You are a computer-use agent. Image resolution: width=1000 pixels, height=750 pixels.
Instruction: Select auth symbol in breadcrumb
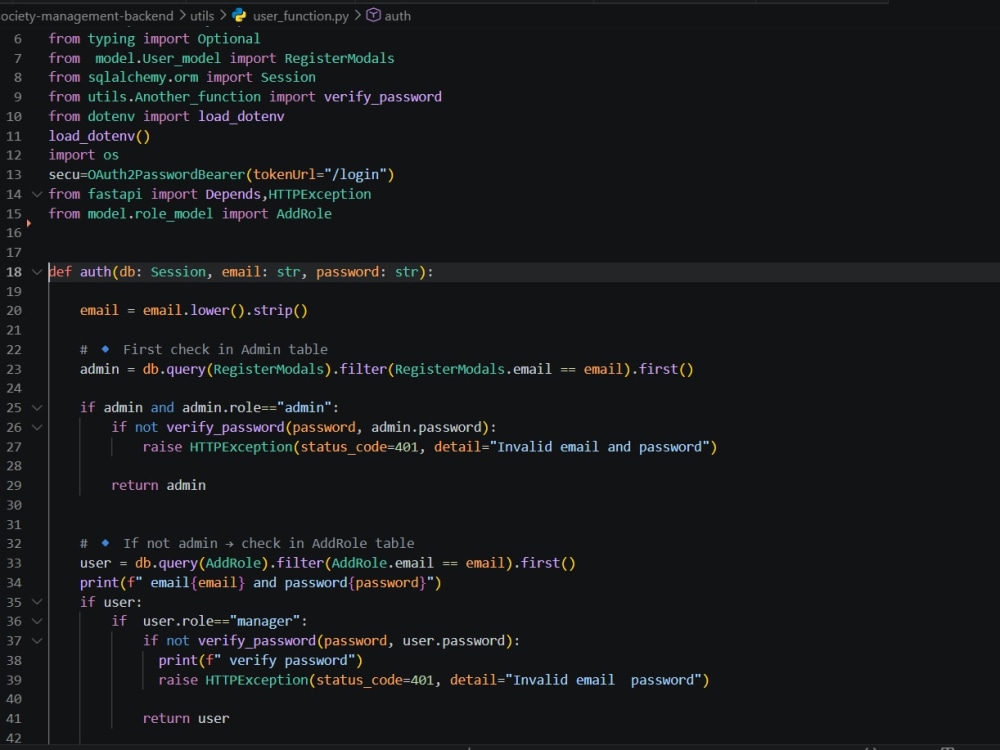(397, 16)
